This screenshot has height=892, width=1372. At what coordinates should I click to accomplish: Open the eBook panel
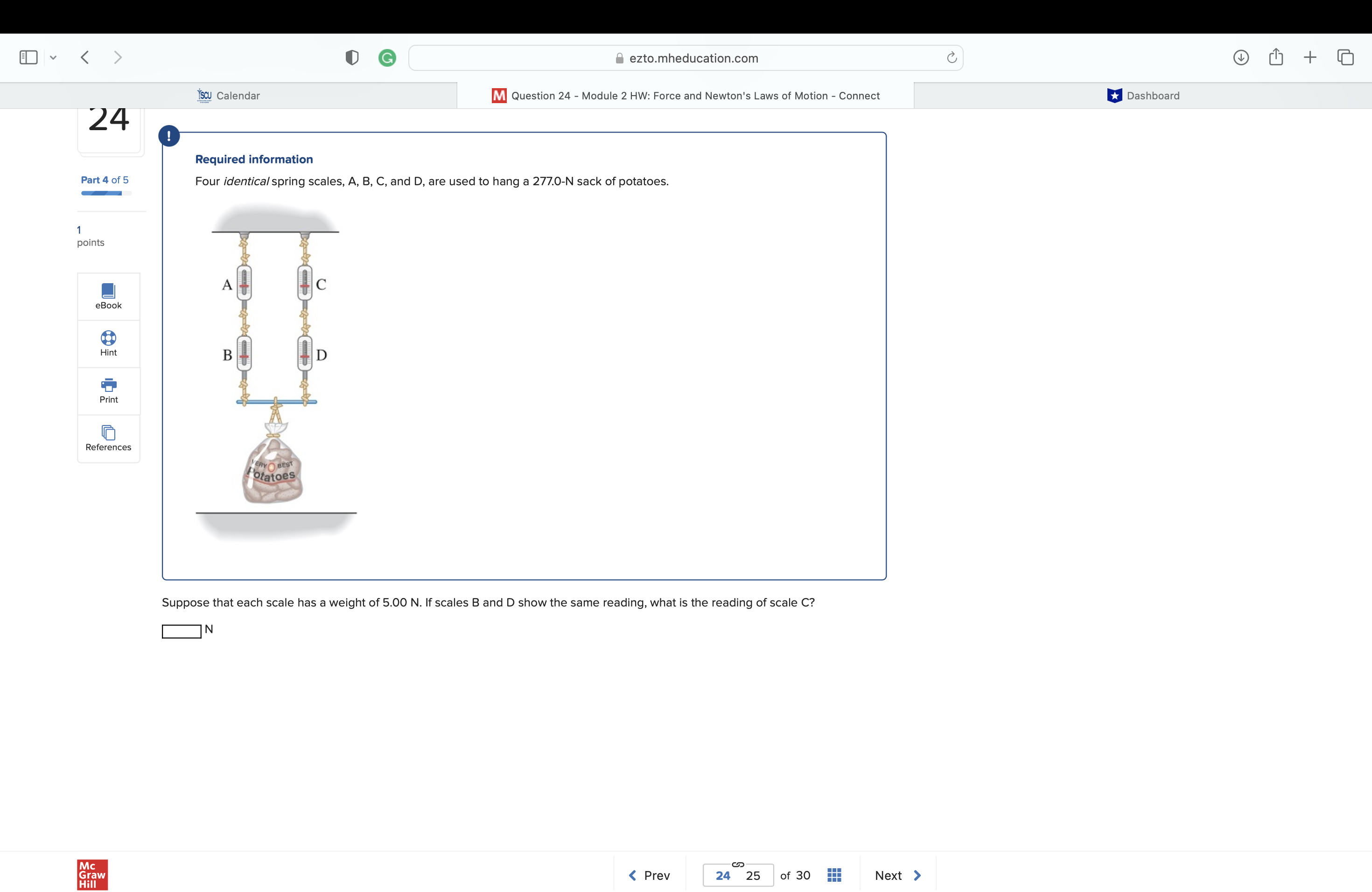pos(108,296)
